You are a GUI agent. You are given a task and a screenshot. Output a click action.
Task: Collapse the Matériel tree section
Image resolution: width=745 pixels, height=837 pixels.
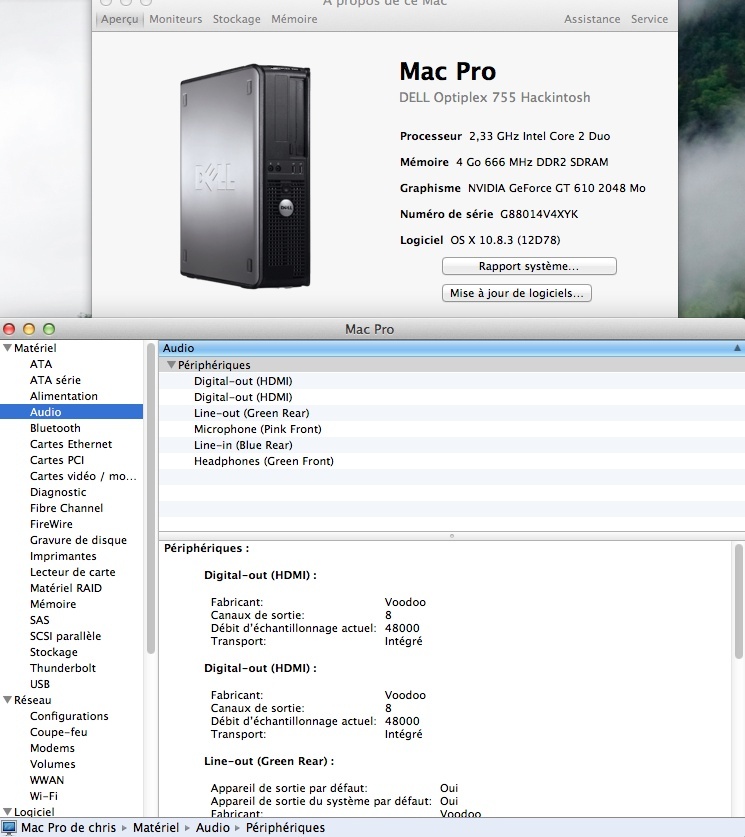(7, 348)
